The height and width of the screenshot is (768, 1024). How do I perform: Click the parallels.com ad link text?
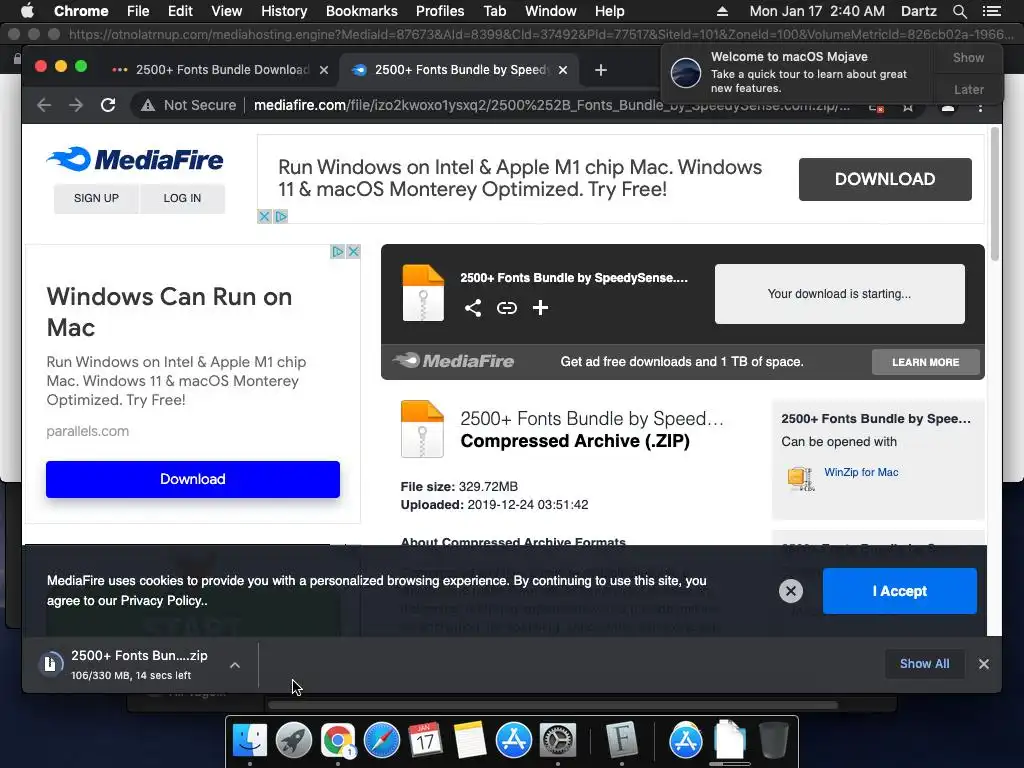(x=88, y=431)
